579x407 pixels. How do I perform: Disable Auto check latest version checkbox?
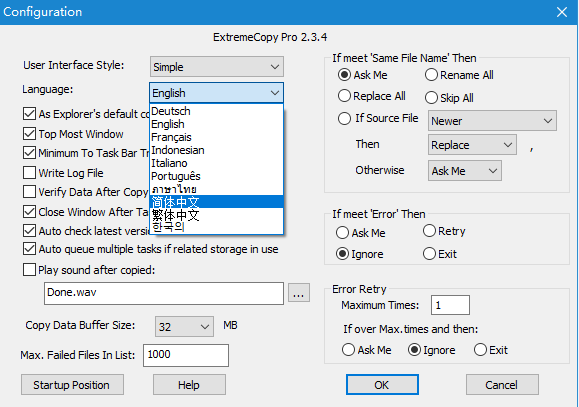[x=29, y=231]
